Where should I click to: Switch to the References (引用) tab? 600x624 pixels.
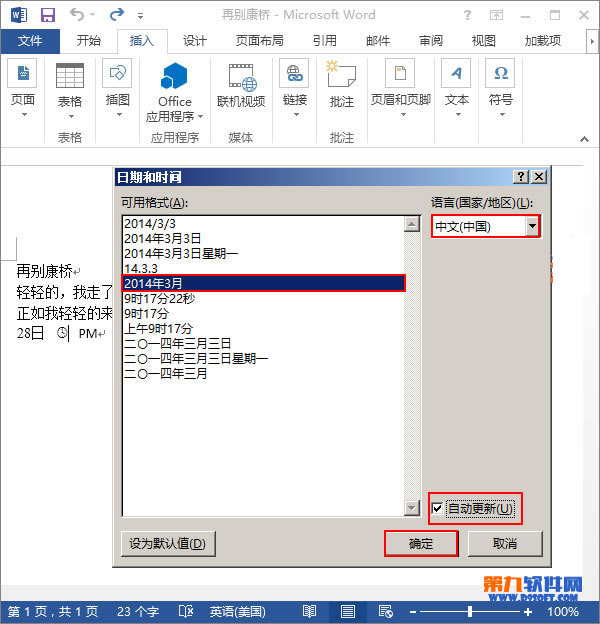coord(325,41)
